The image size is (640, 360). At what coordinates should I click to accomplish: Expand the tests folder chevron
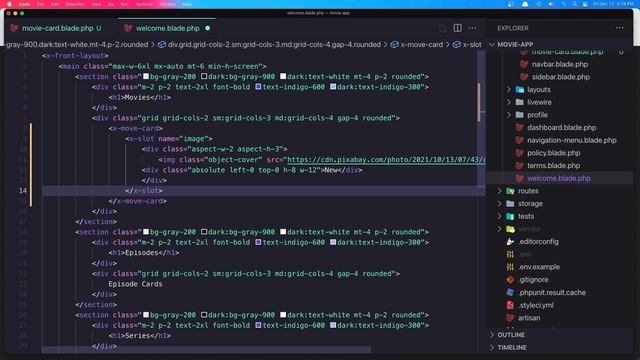[x=500, y=216]
